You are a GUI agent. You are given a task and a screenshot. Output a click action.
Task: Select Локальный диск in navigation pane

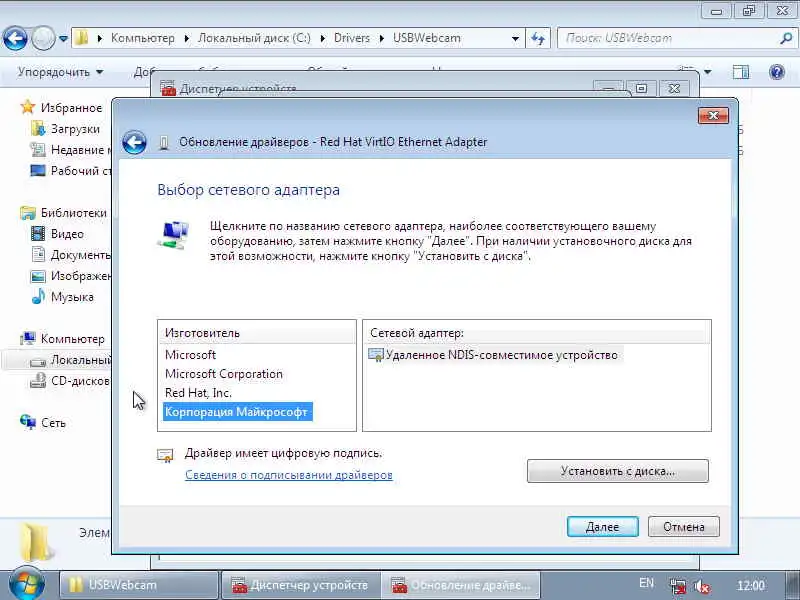70,360
